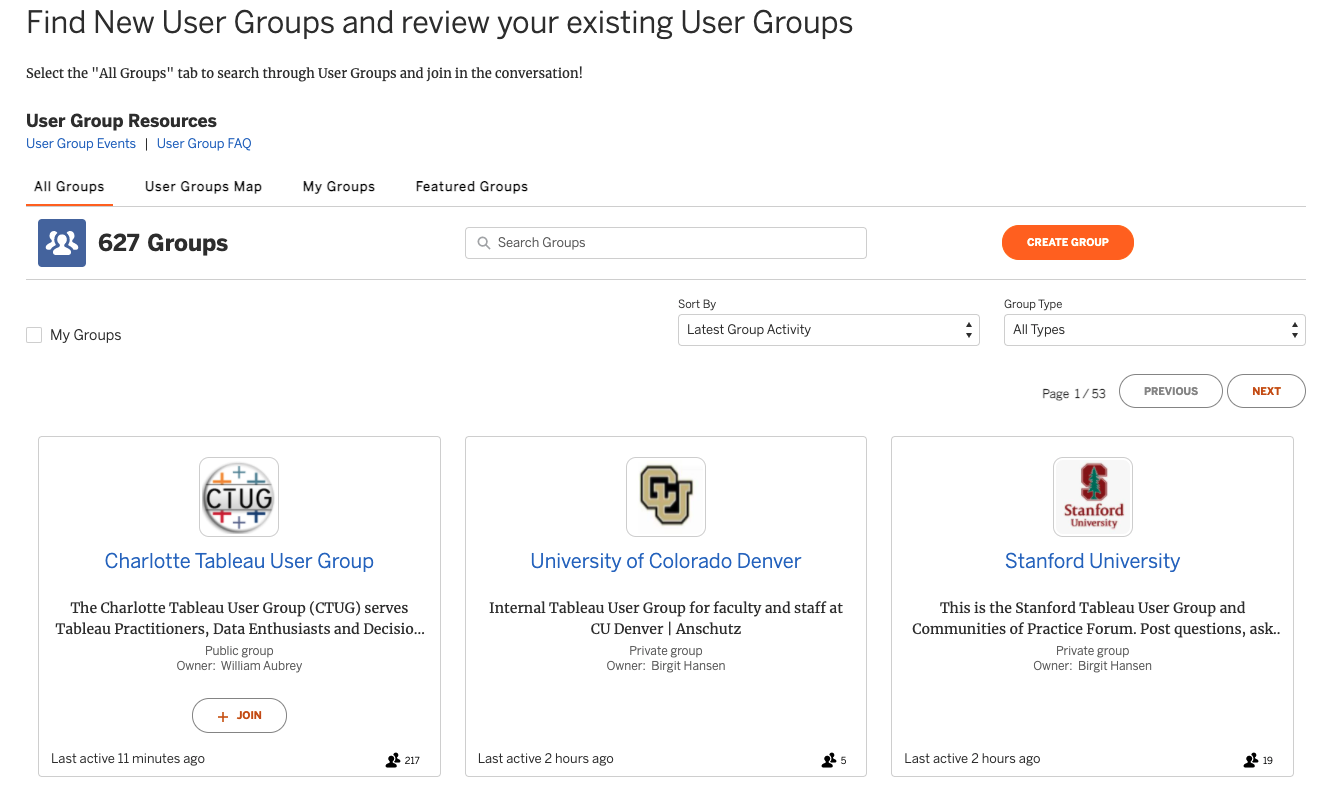Join the Charlotte Tableau User Group

point(239,715)
